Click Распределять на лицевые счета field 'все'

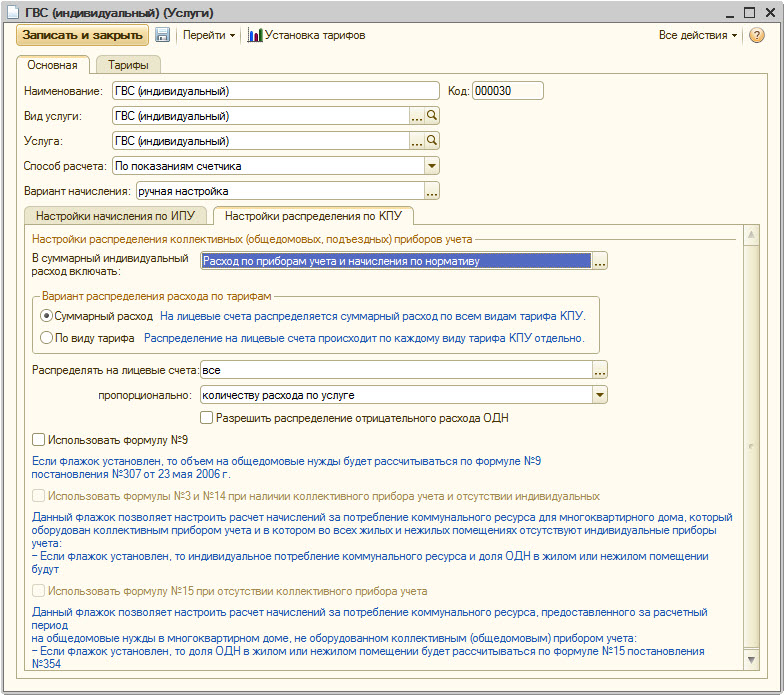[x=396, y=370]
